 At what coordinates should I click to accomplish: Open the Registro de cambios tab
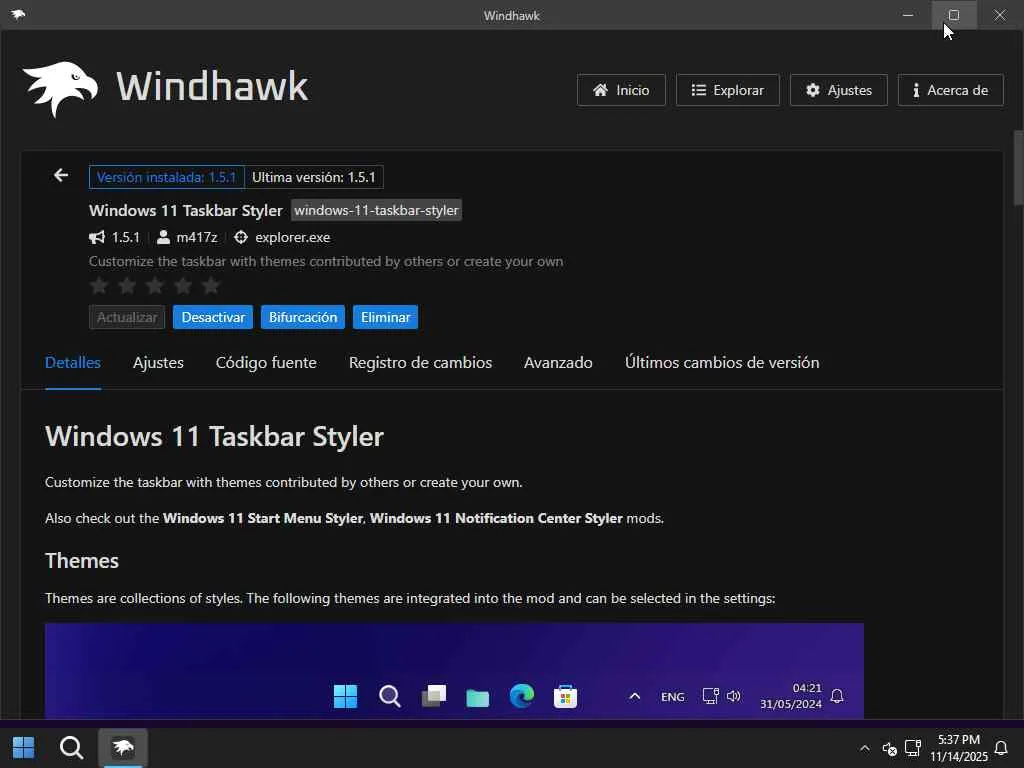coord(420,362)
